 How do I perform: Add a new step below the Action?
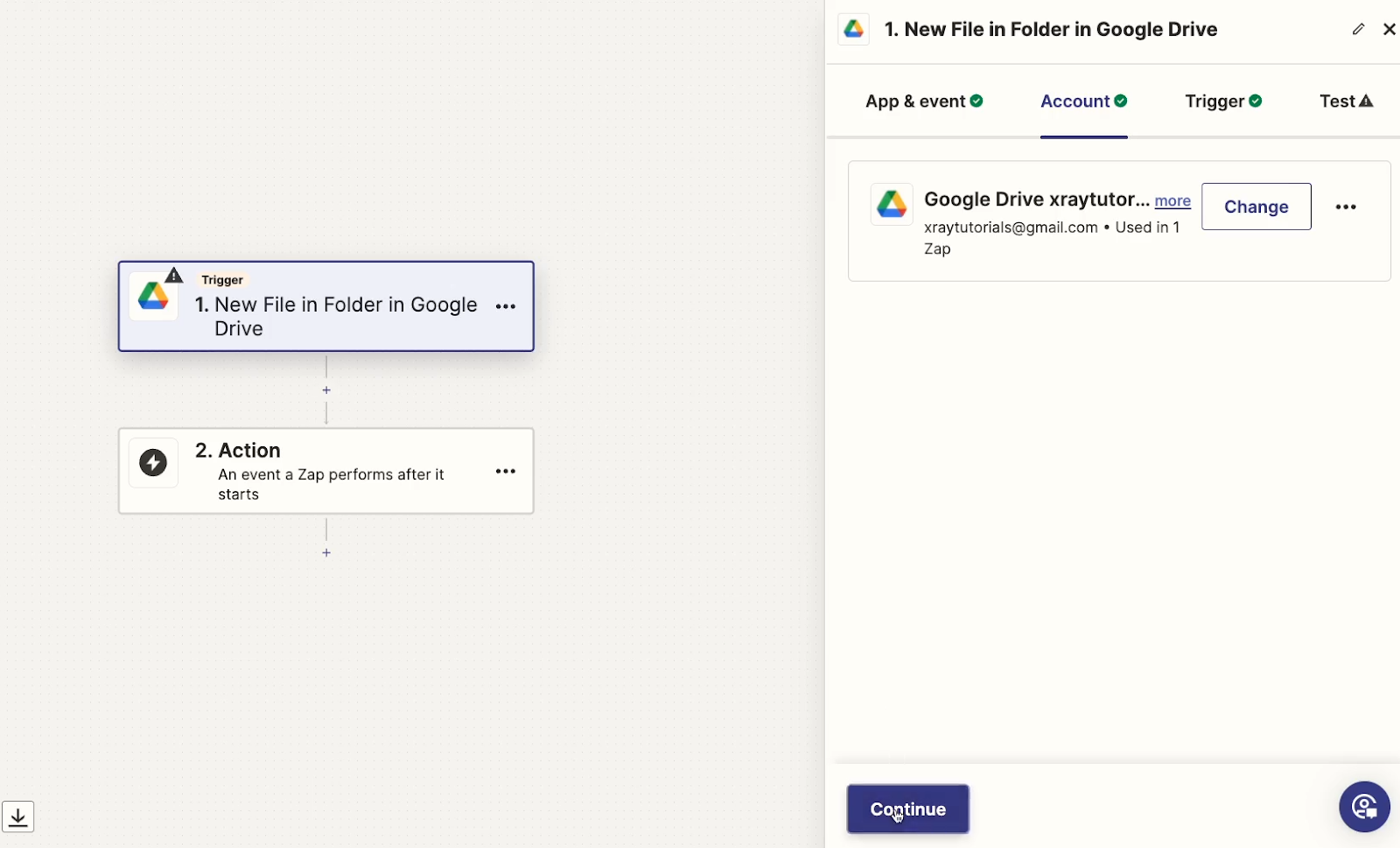point(326,553)
